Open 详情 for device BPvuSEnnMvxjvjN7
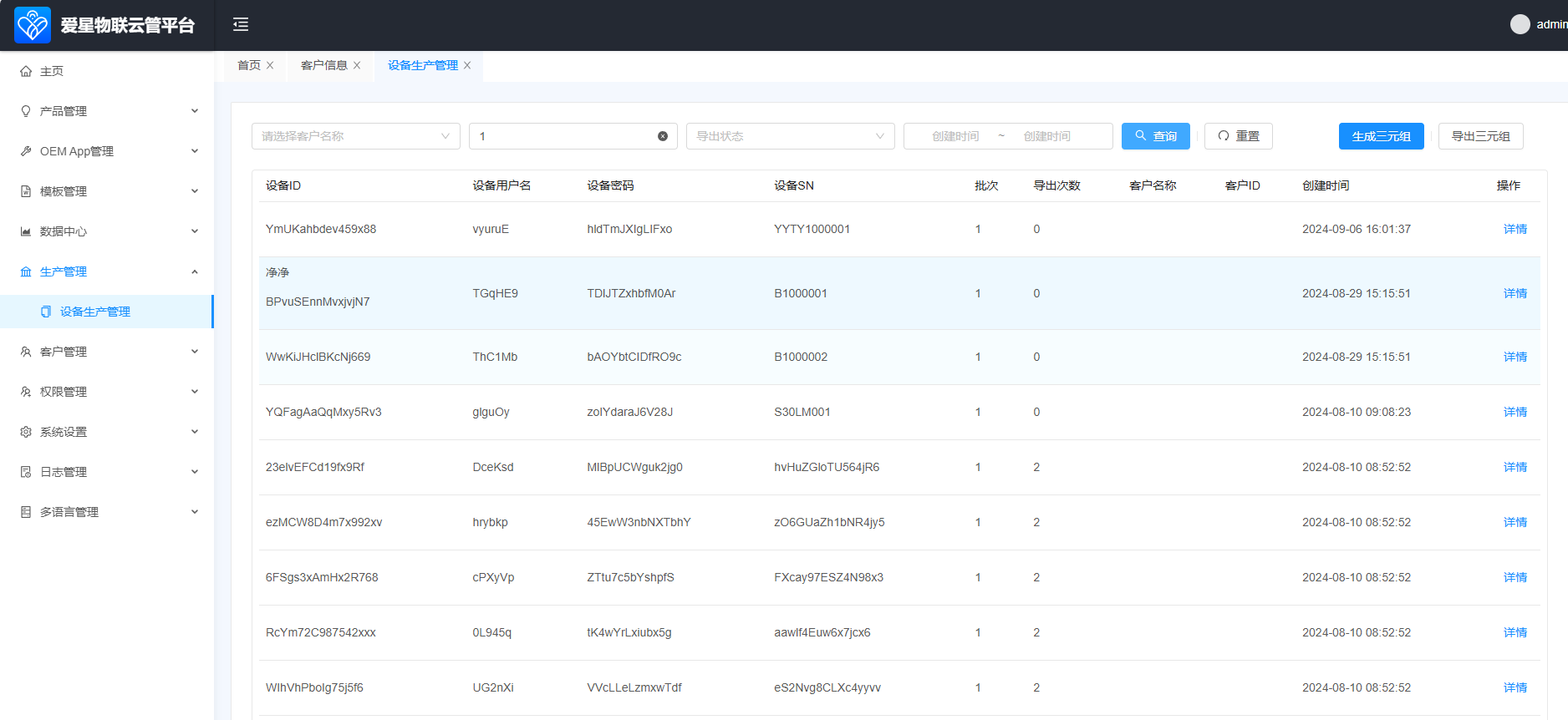1568x720 pixels. (1515, 293)
